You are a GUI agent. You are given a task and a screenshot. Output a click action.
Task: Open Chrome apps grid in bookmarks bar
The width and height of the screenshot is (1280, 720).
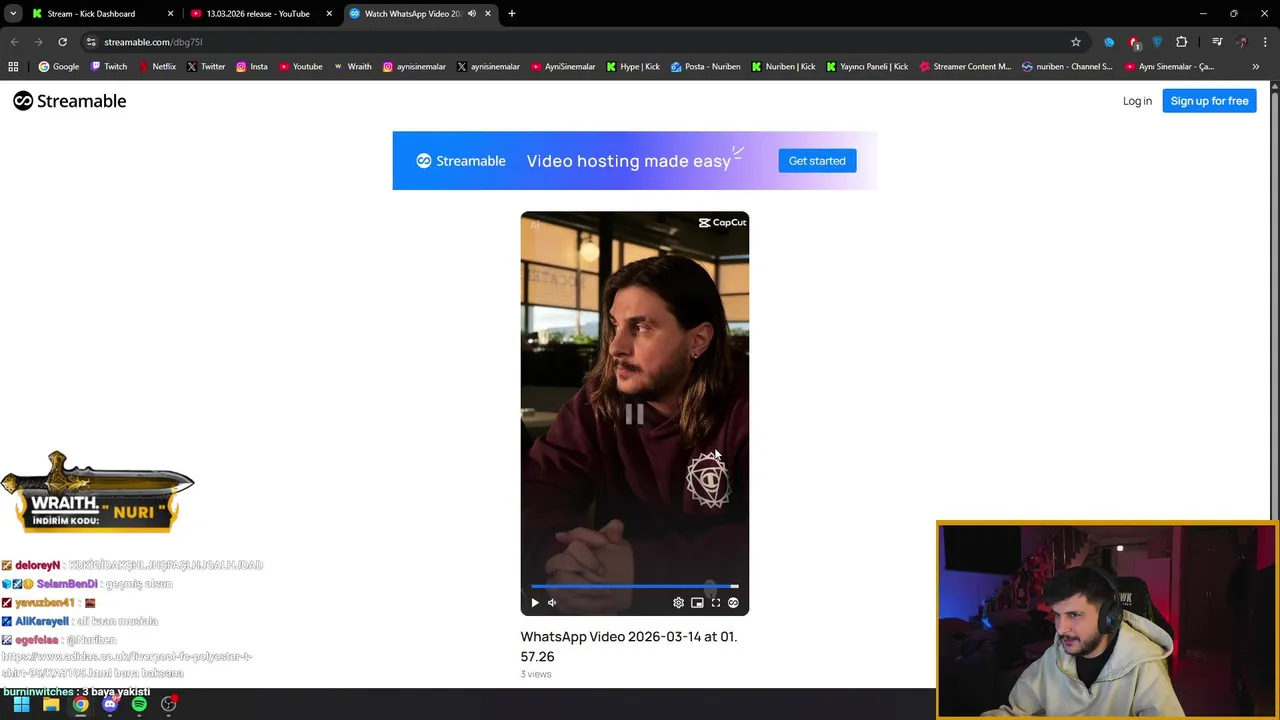13,67
